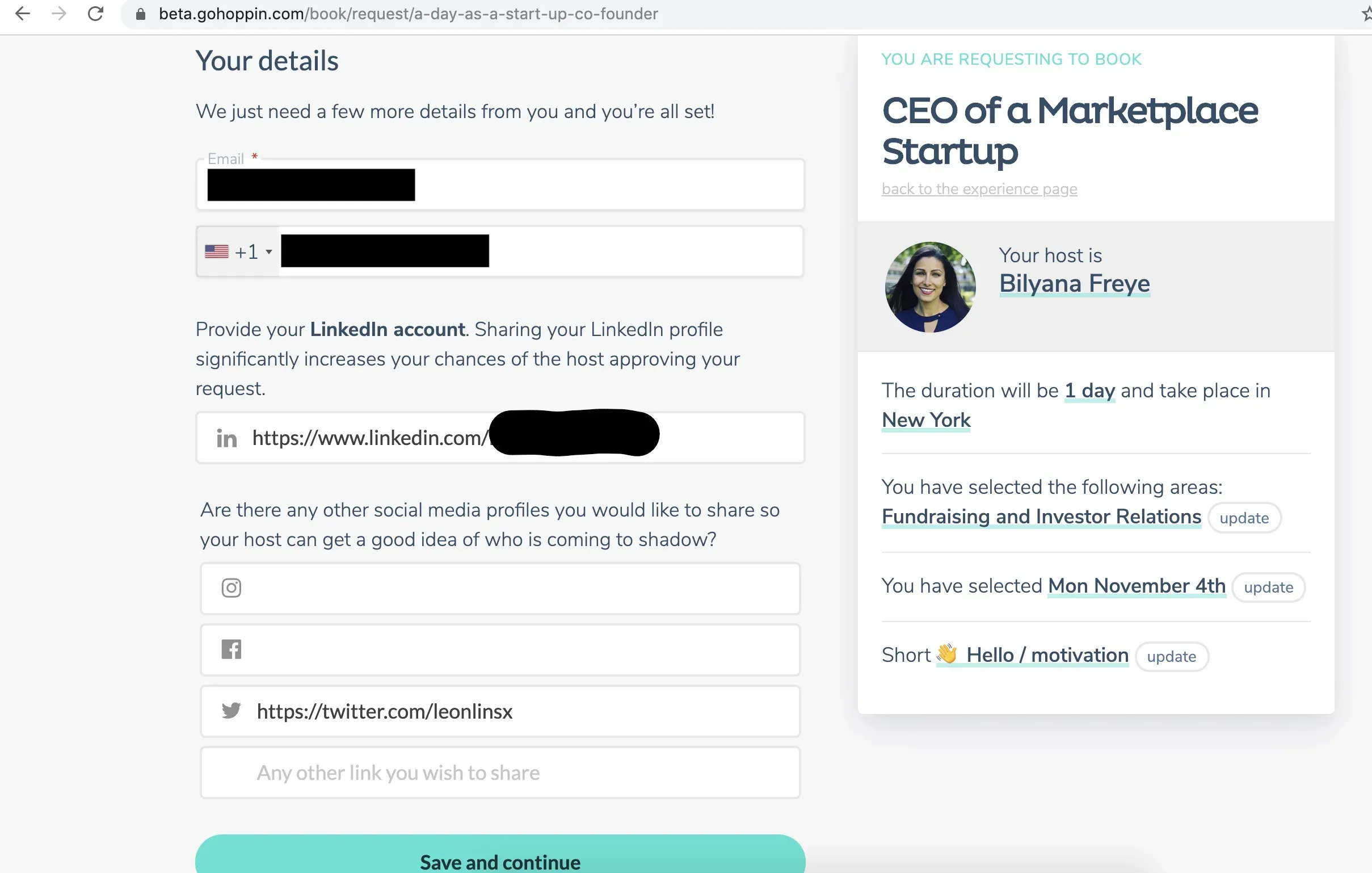Click the LinkedIn logo icon
The width and height of the screenshot is (1372, 873).
[x=226, y=438]
